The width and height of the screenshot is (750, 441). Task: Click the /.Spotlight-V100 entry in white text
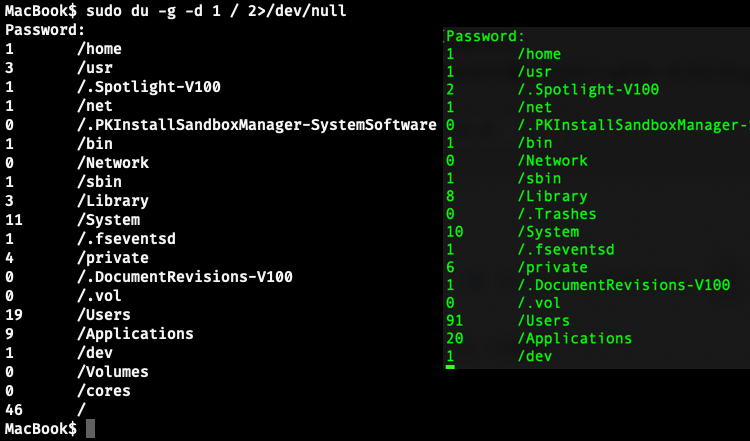(148, 87)
